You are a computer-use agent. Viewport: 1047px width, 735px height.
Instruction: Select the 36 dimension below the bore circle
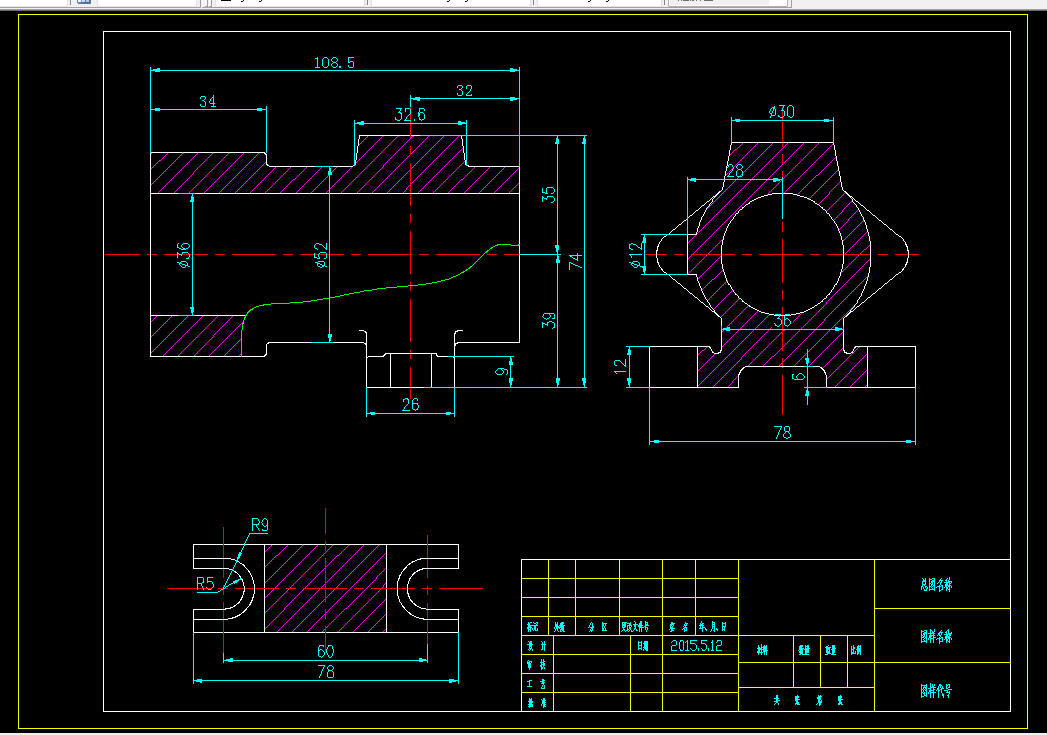click(783, 321)
